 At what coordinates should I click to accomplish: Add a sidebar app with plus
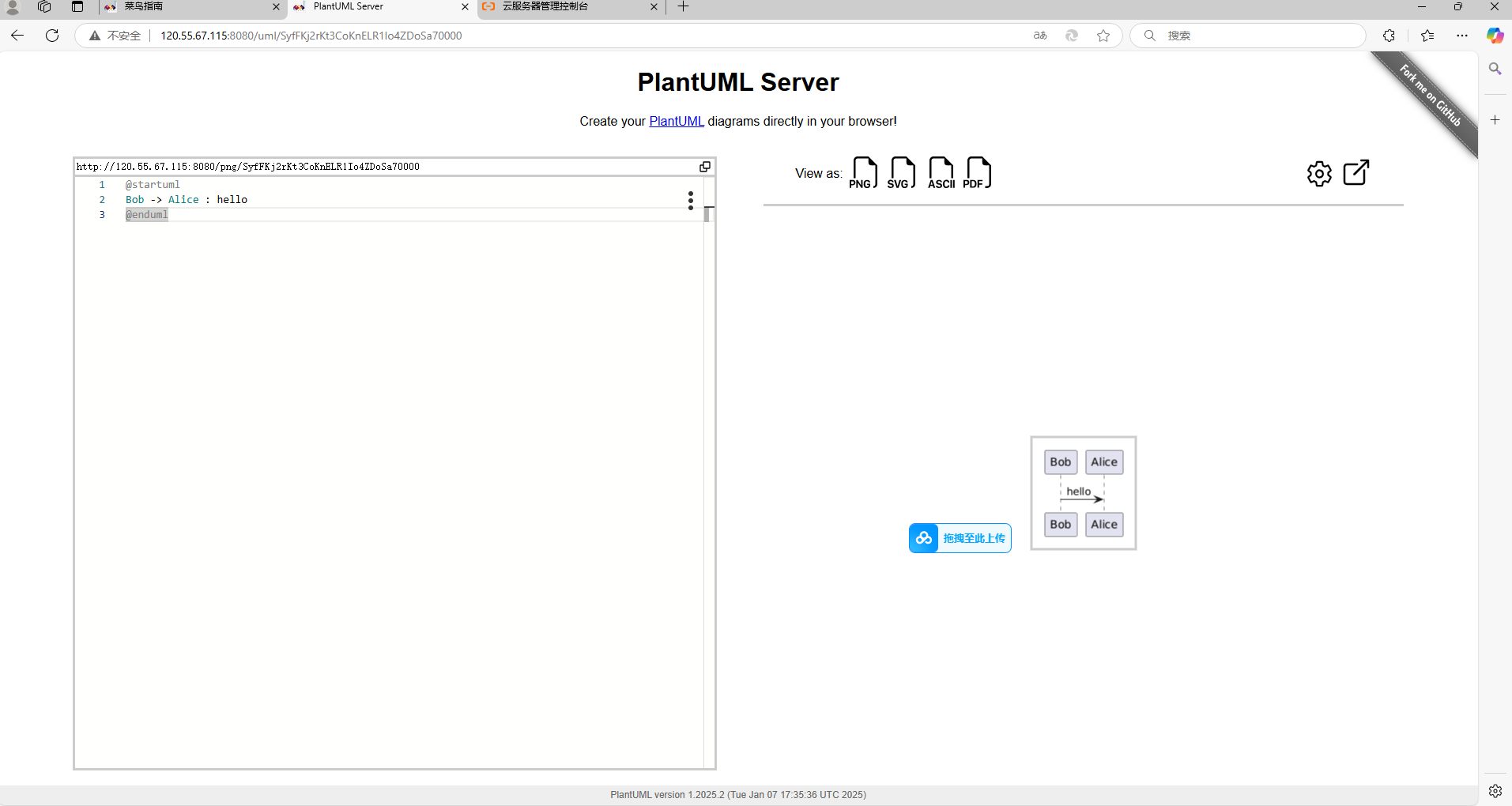(x=1495, y=120)
